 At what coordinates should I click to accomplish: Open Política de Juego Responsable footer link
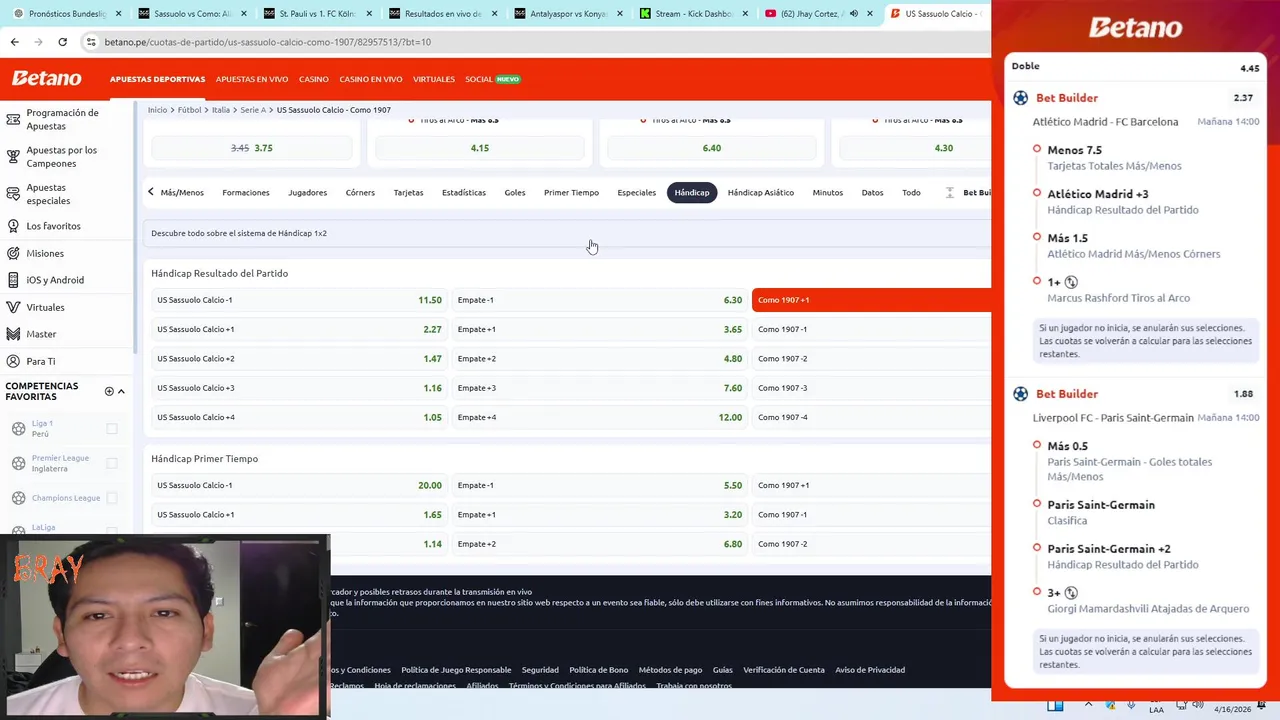[x=456, y=670]
